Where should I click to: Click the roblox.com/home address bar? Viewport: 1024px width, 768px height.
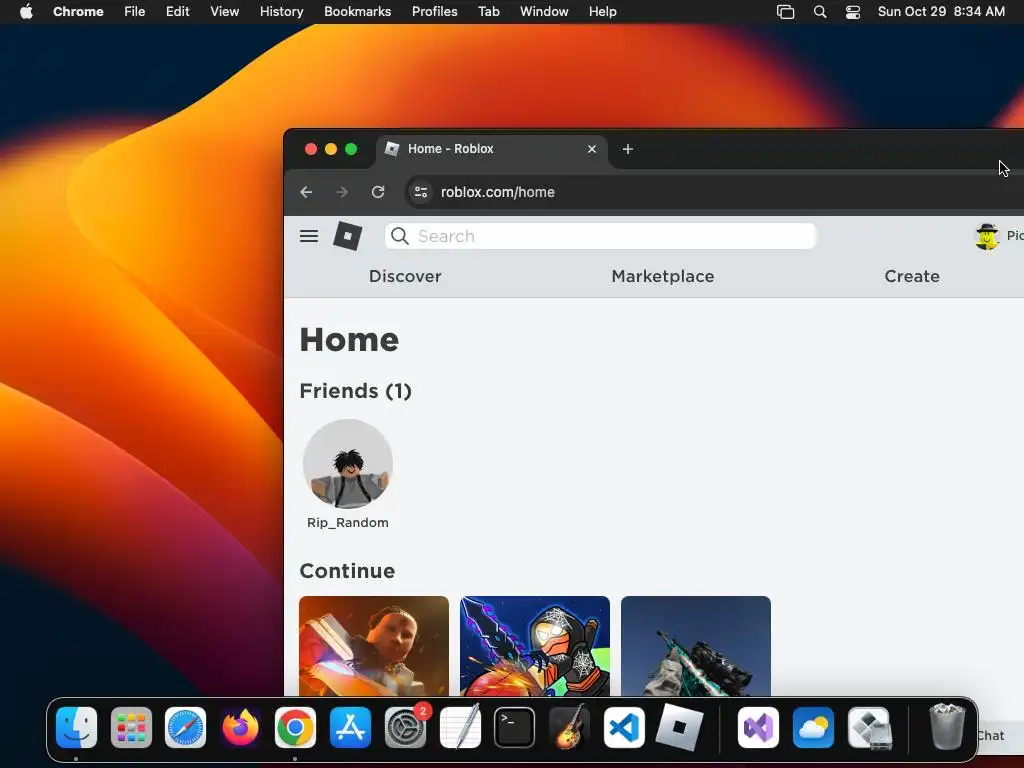(715, 192)
